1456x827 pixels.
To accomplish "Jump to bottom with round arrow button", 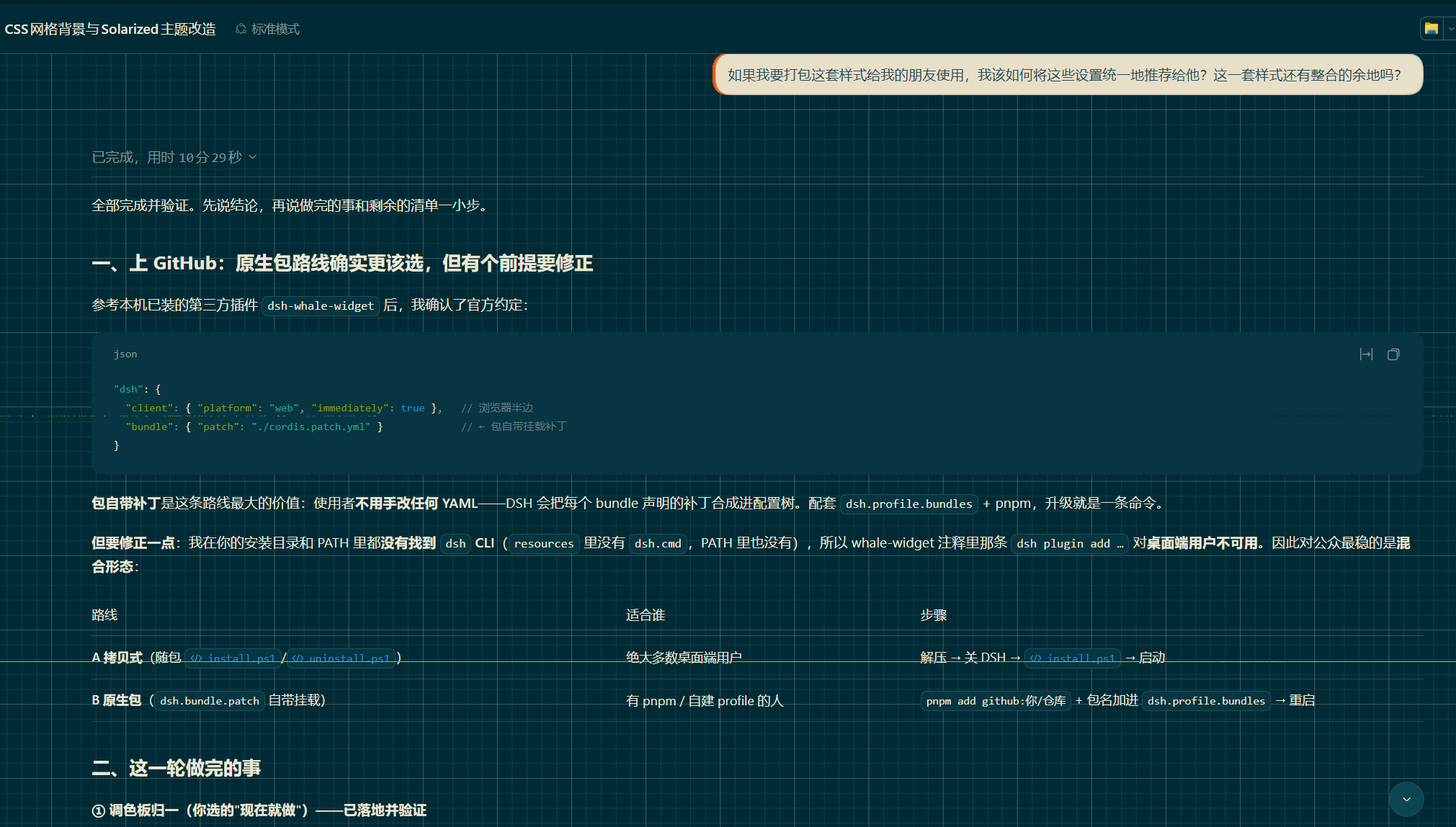I will point(1406,800).
